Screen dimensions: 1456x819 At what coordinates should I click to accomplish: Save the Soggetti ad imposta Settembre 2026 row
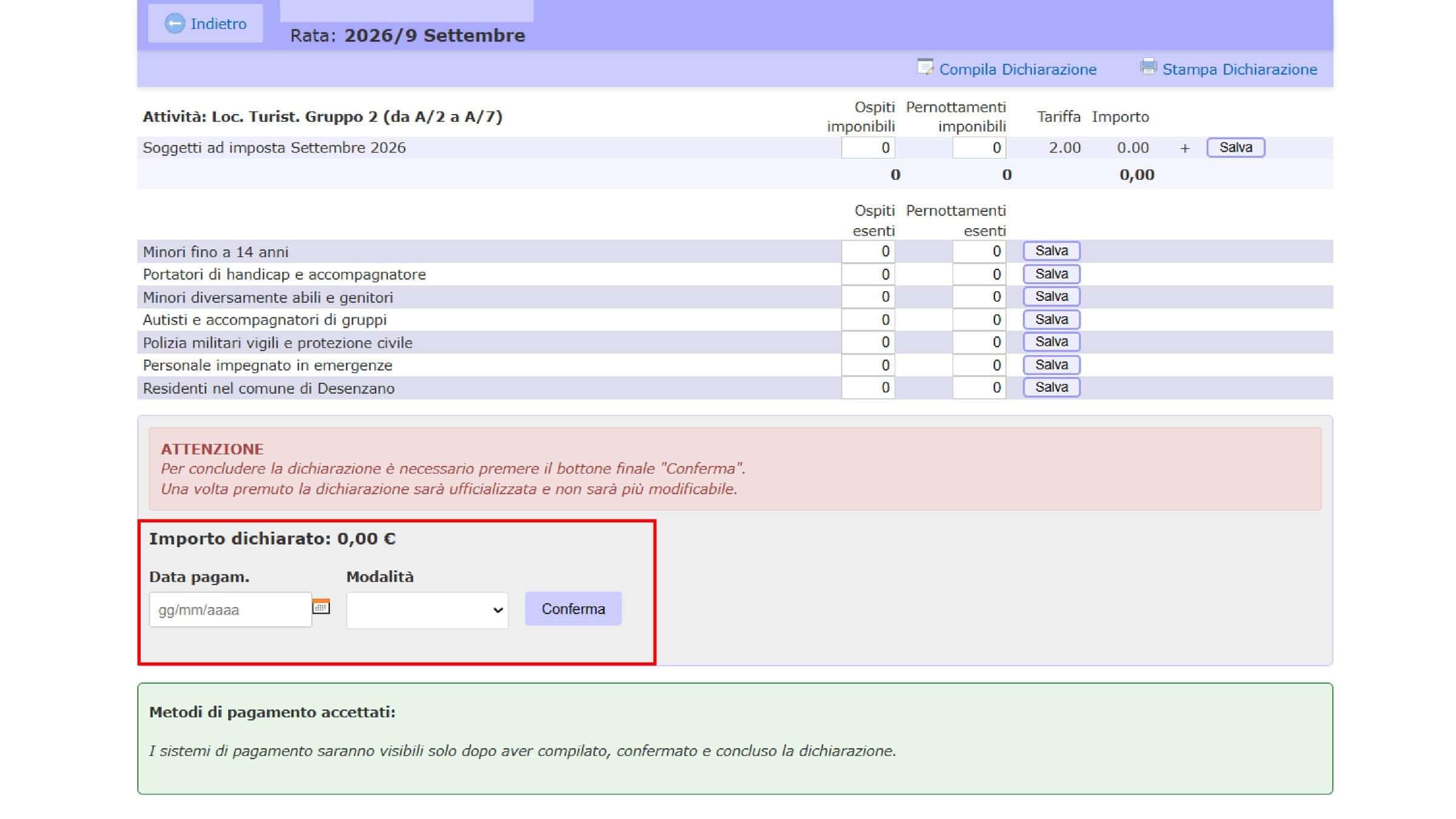point(1236,147)
